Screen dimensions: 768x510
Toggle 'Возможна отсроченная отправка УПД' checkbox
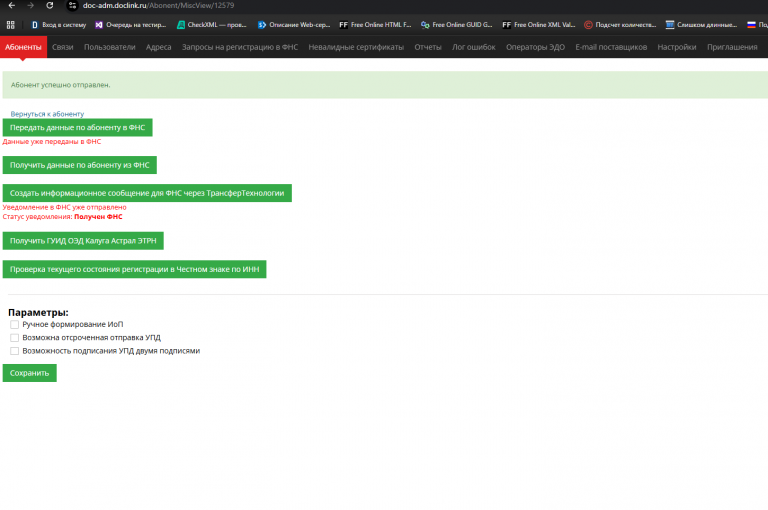(x=14, y=338)
